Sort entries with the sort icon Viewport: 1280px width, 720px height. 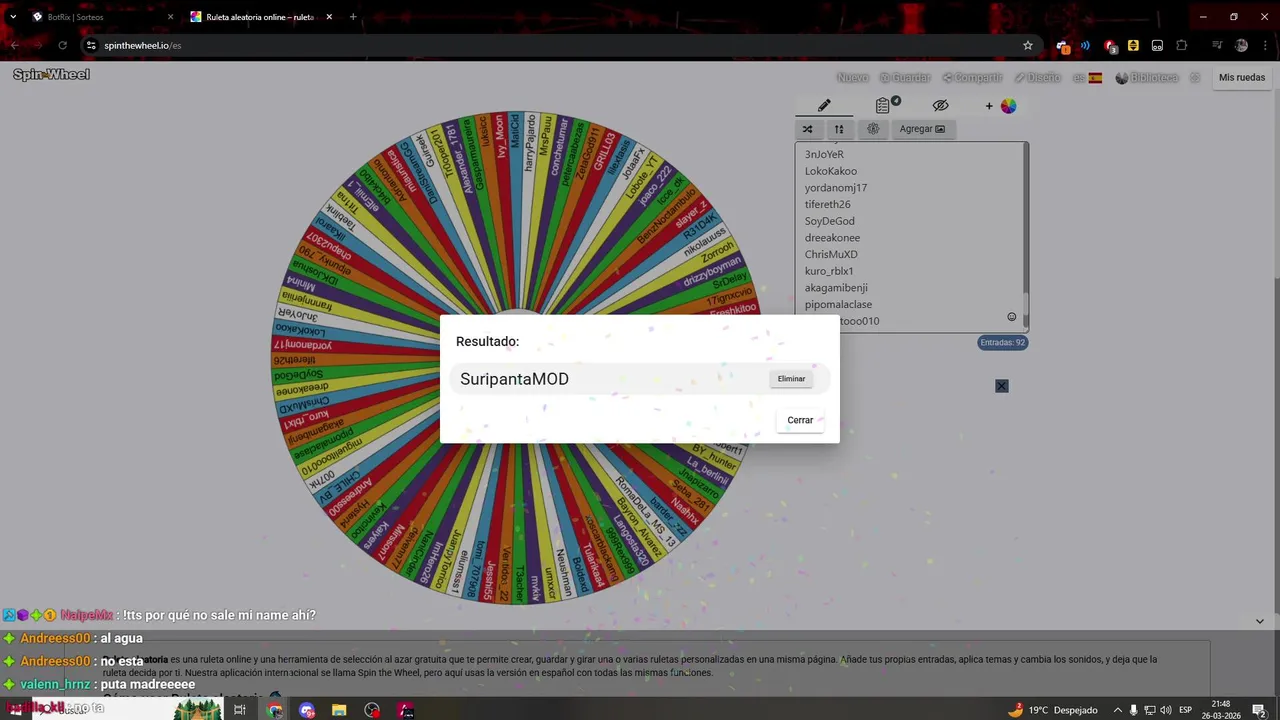[839, 129]
